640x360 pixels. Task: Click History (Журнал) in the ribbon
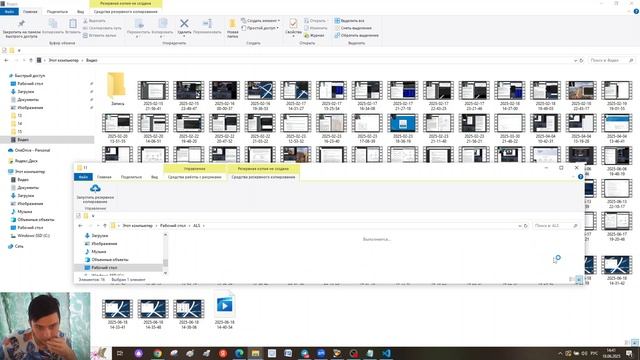click(314, 36)
